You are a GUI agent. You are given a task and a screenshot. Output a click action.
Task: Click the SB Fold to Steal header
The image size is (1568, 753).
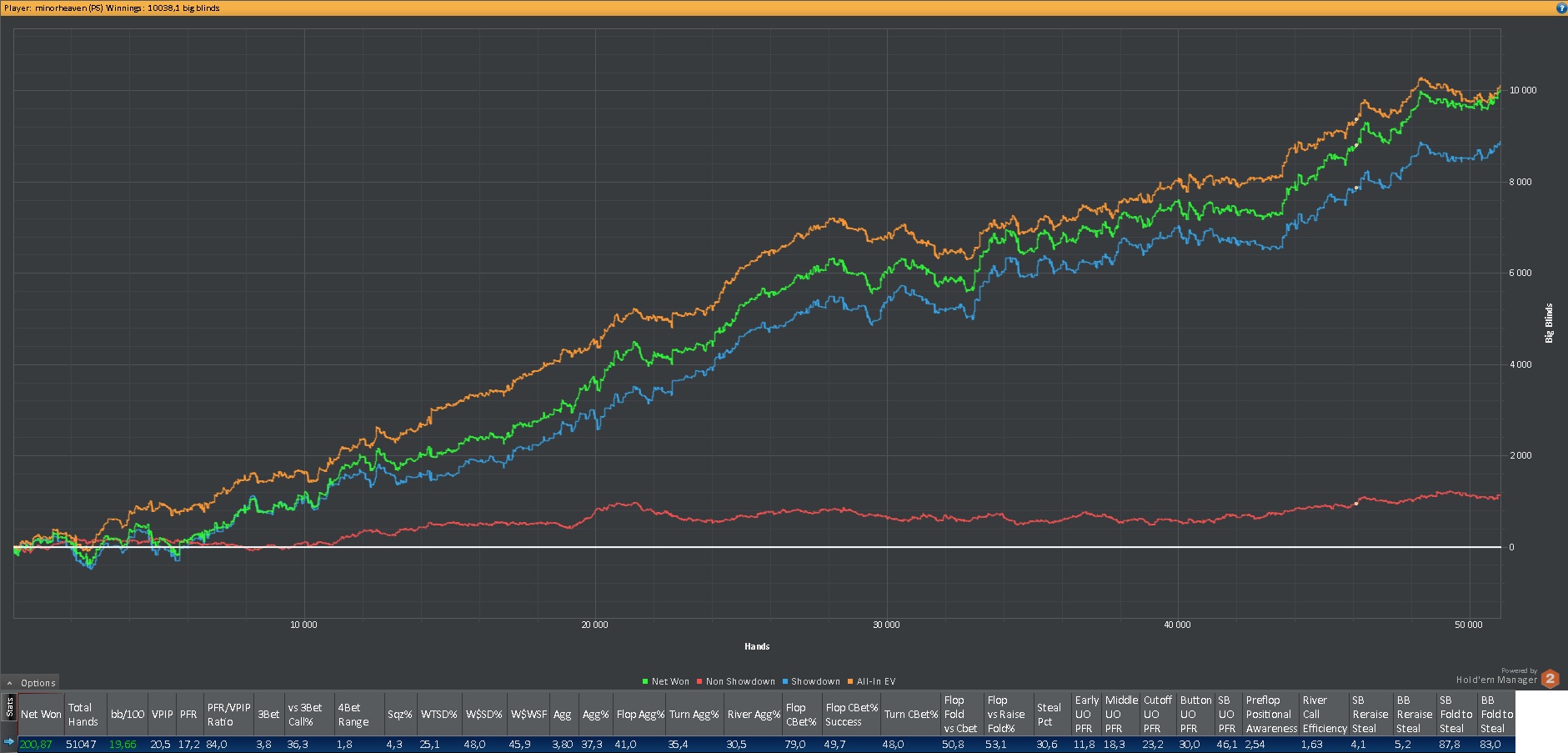click(1457, 714)
